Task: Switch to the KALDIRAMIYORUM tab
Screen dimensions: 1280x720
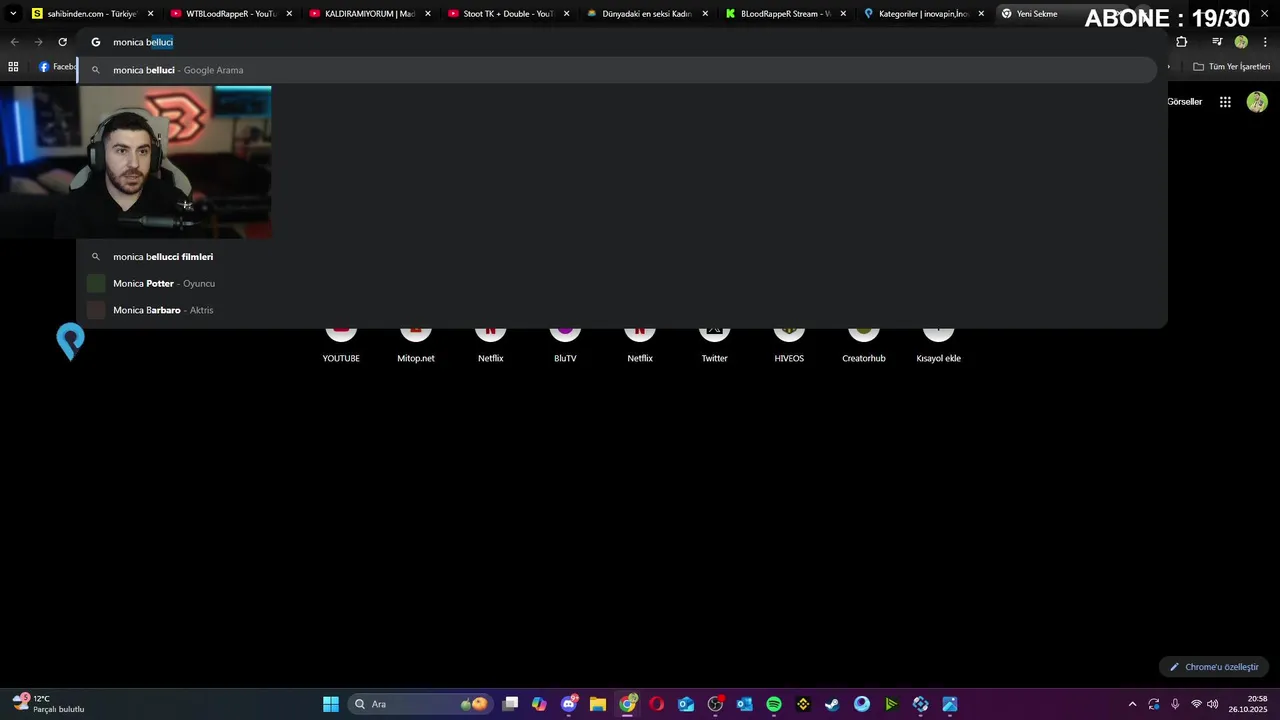Action: point(369,14)
